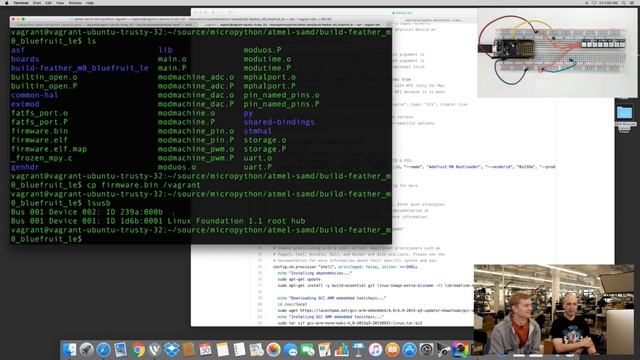
Task: Open the Terminal application menu
Action: (21, 3)
